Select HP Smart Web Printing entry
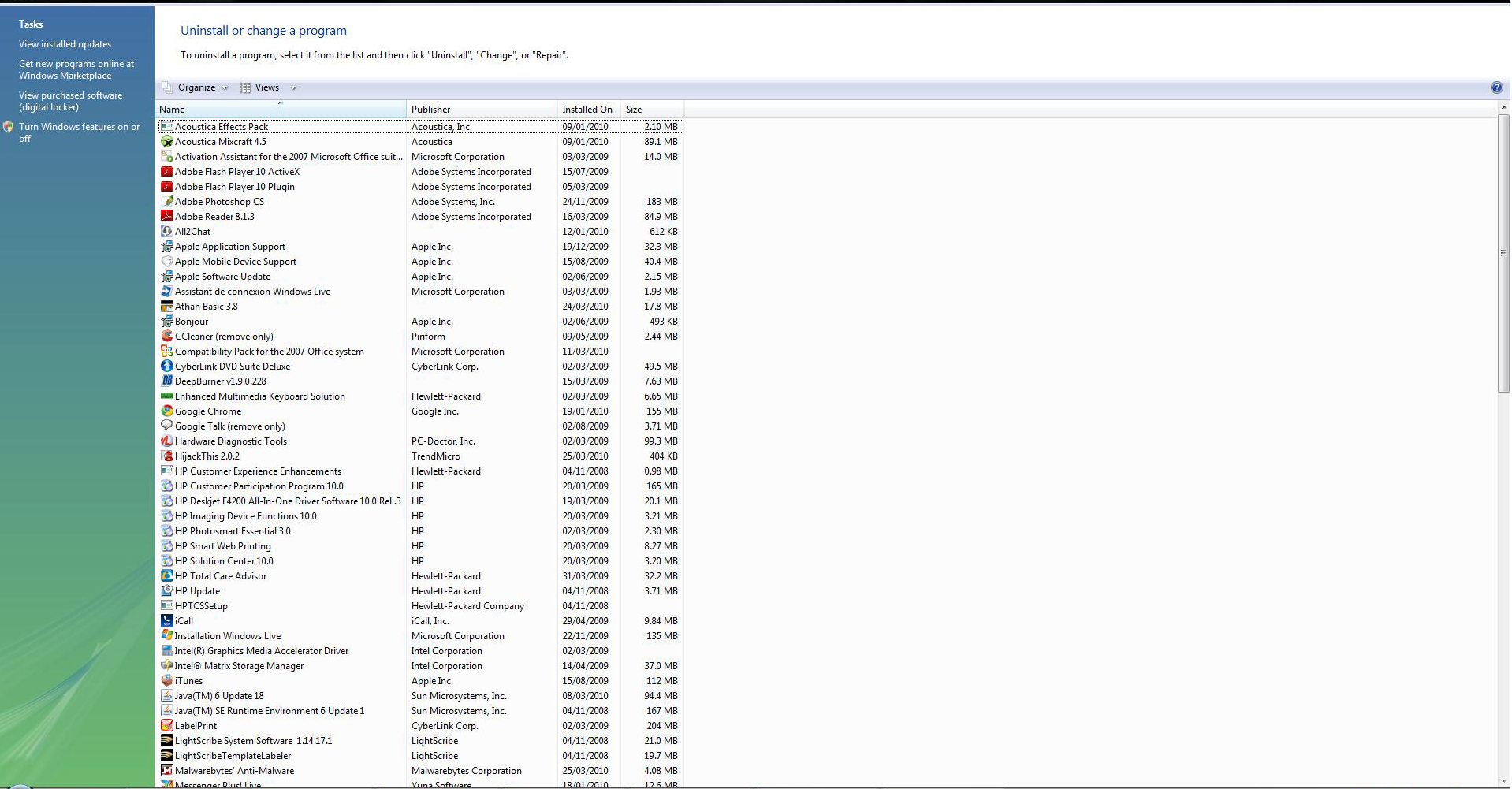This screenshot has width=1512, height=789. pyautogui.click(x=421, y=546)
